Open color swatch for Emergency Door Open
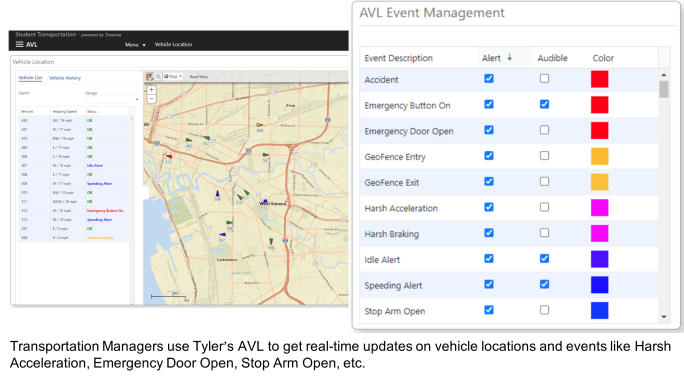This screenshot has height=377, width=684. pyautogui.click(x=599, y=131)
